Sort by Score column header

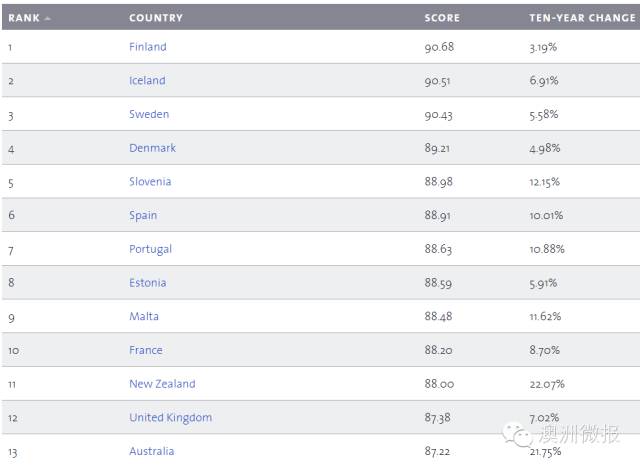click(443, 18)
